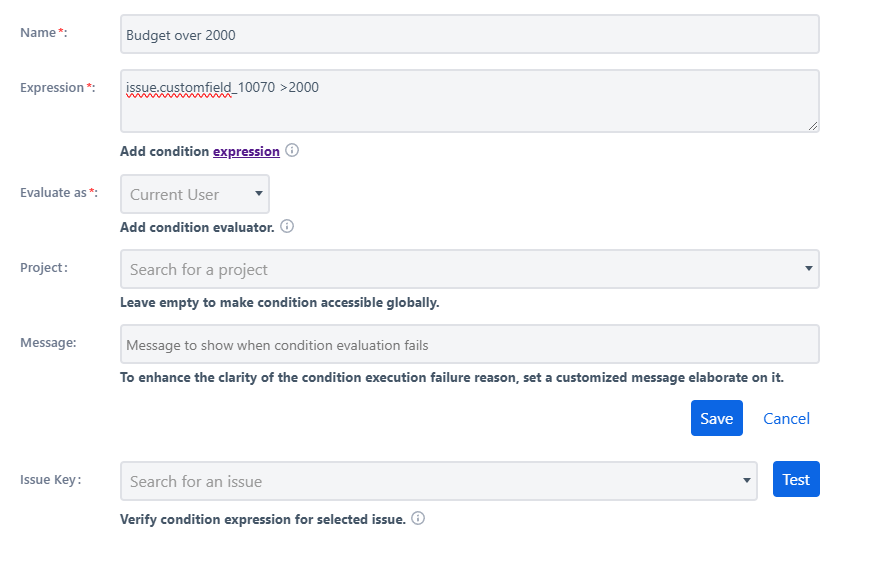Click info icon next to condition expression
This screenshot has width=896, height=561.
tap(292, 150)
